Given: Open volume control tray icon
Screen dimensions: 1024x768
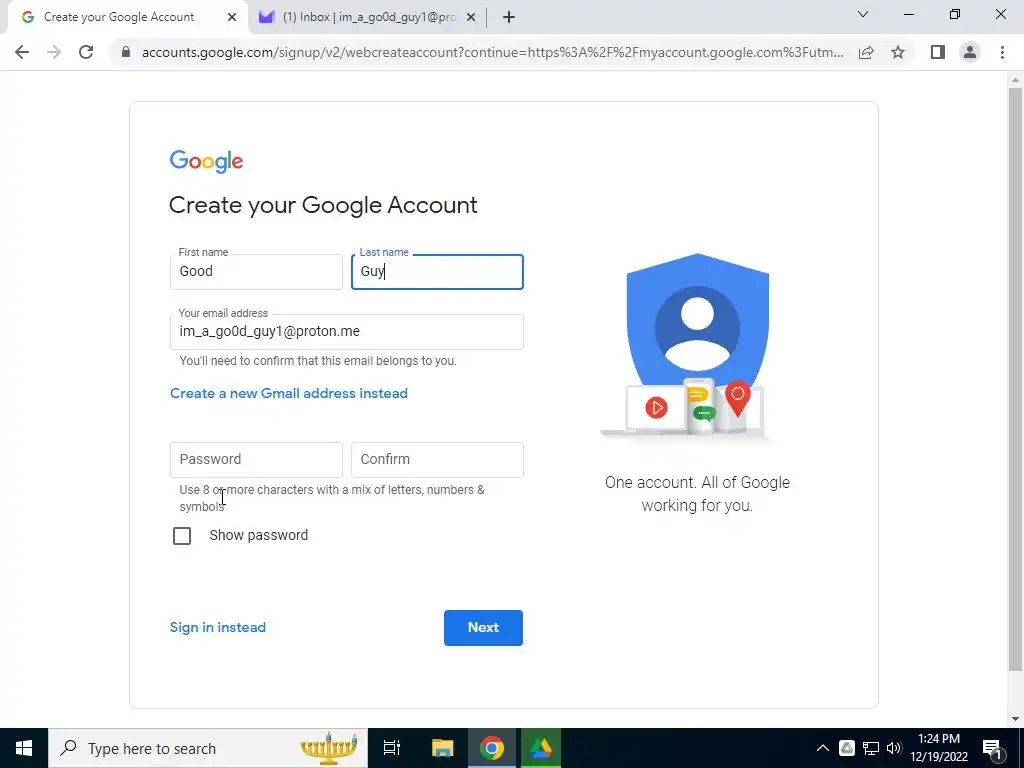Looking at the screenshot, I should pyautogui.click(x=894, y=748).
